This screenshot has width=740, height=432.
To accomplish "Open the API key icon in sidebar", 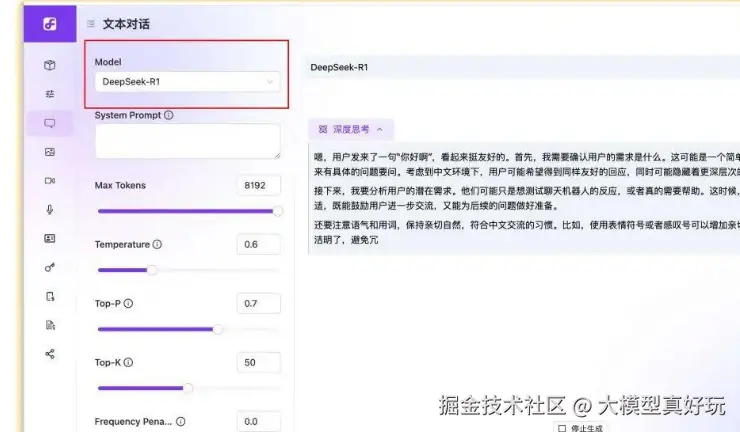I will [50, 268].
